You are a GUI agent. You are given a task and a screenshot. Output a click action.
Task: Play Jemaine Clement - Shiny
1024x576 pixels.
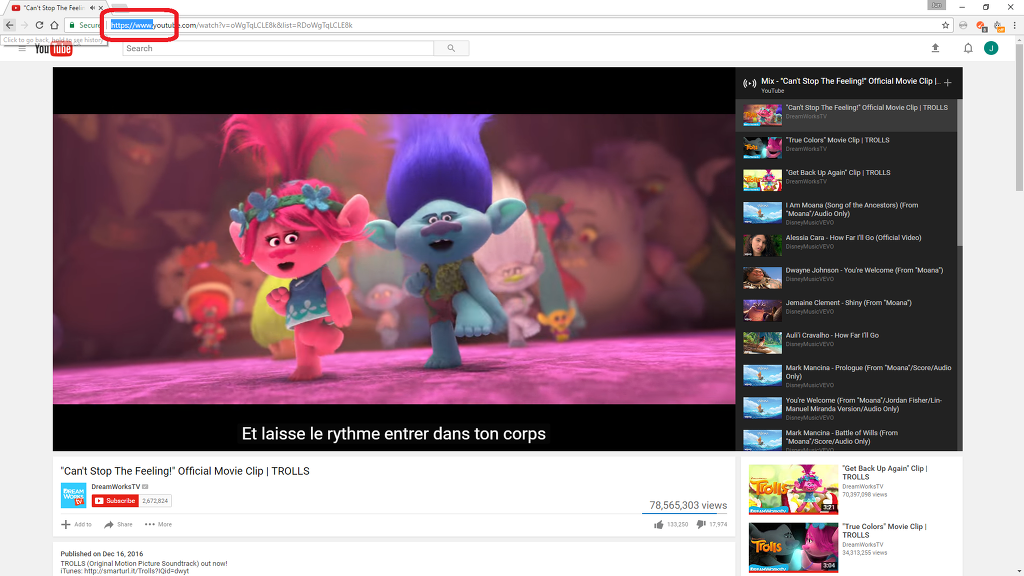pyautogui.click(x=846, y=311)
